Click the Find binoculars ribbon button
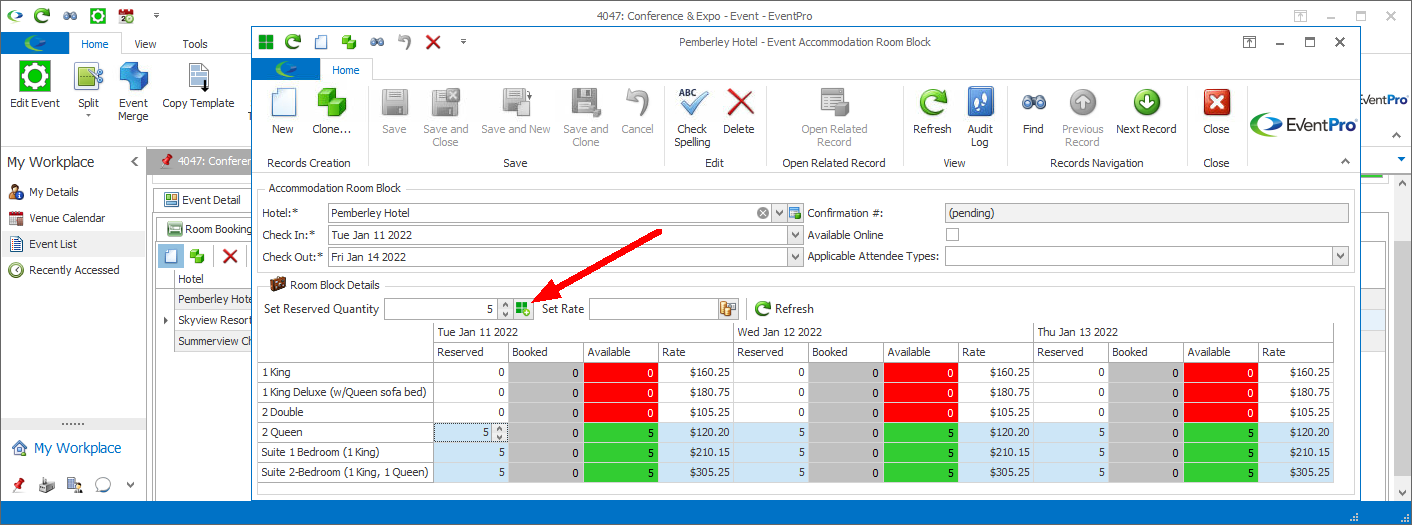 1033,110
